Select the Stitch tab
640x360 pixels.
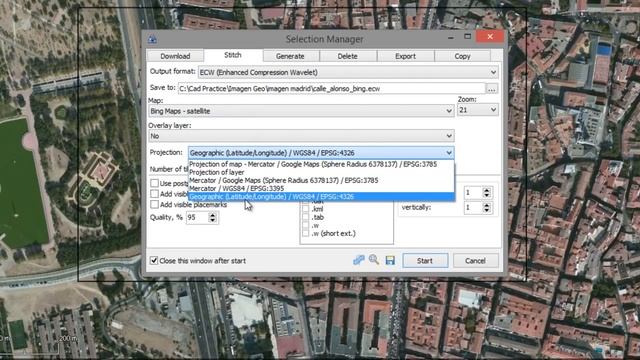233,55
